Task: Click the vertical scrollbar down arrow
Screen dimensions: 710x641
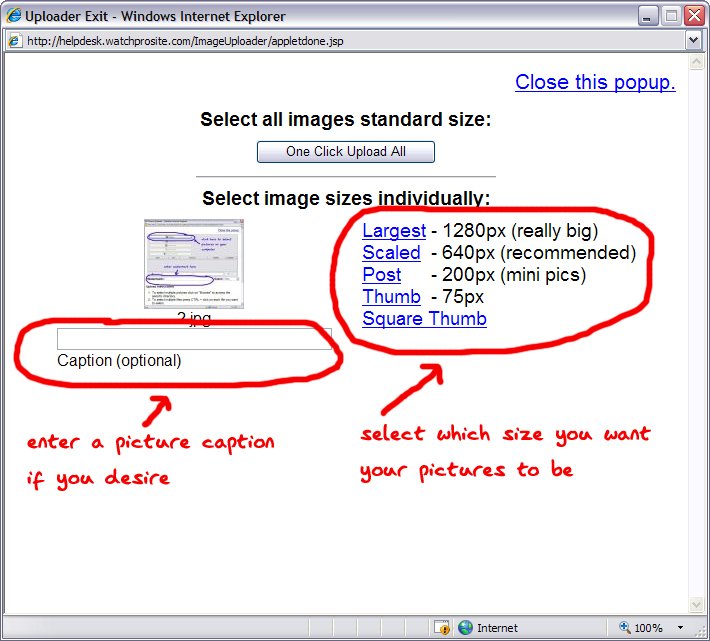Action: 696,605
